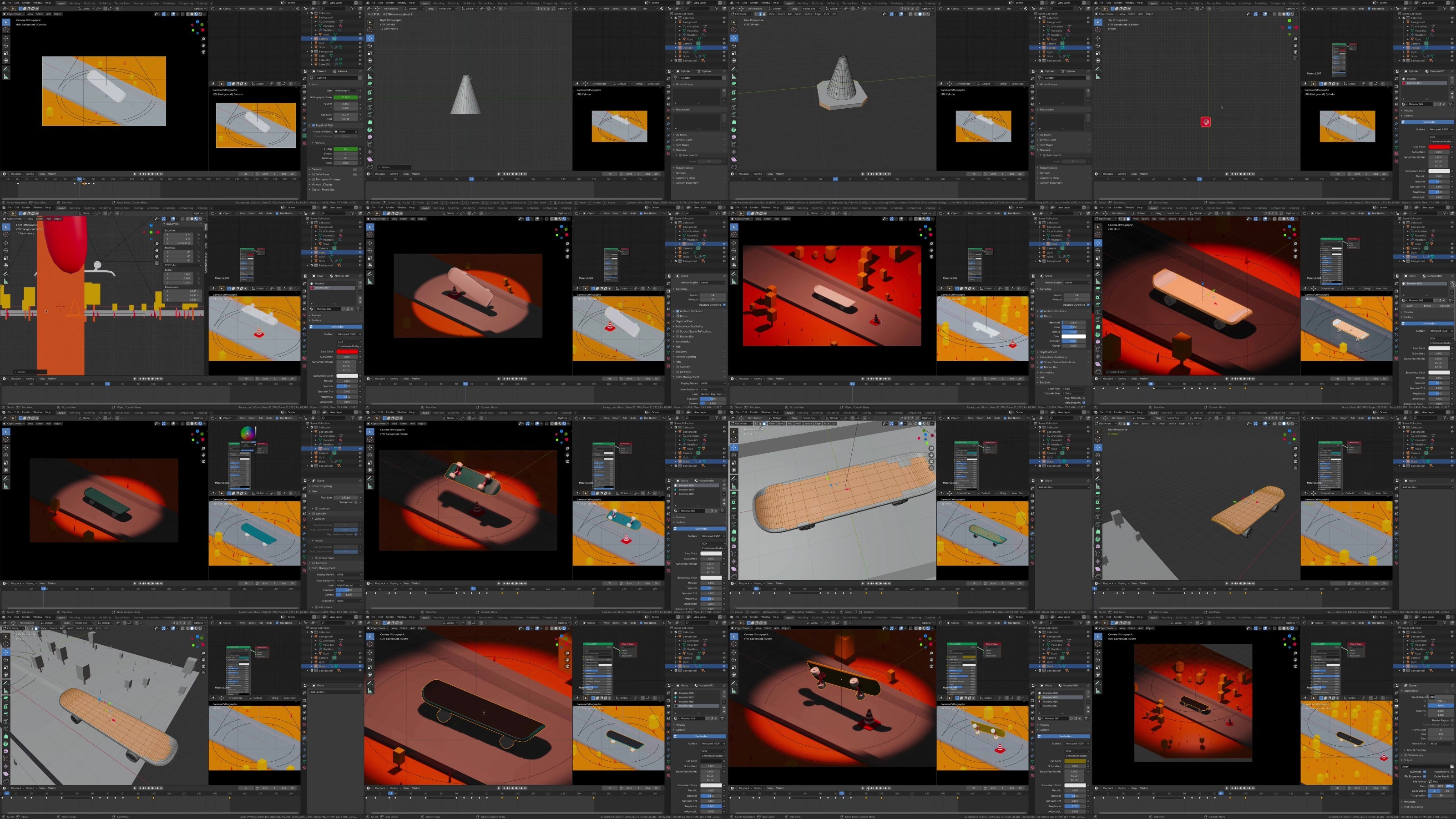
Task: Choose 16 color depth in Dimensions frame
Action: [x=1447, y=791]
